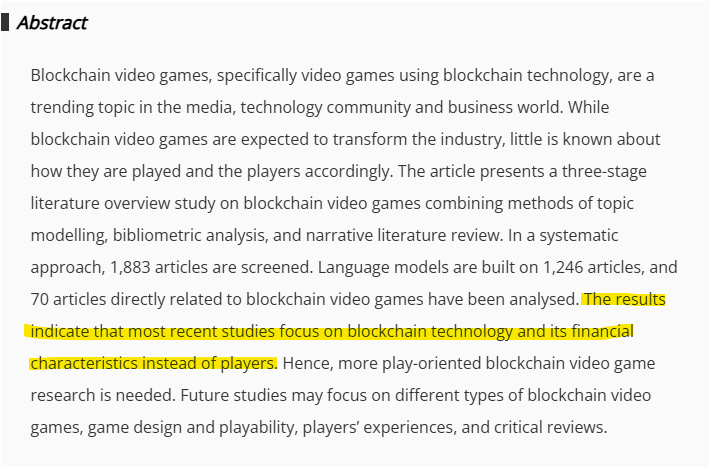Click the Abstract section heading
The width and height of the screenshot is (709, 467).
click(52, 22)
